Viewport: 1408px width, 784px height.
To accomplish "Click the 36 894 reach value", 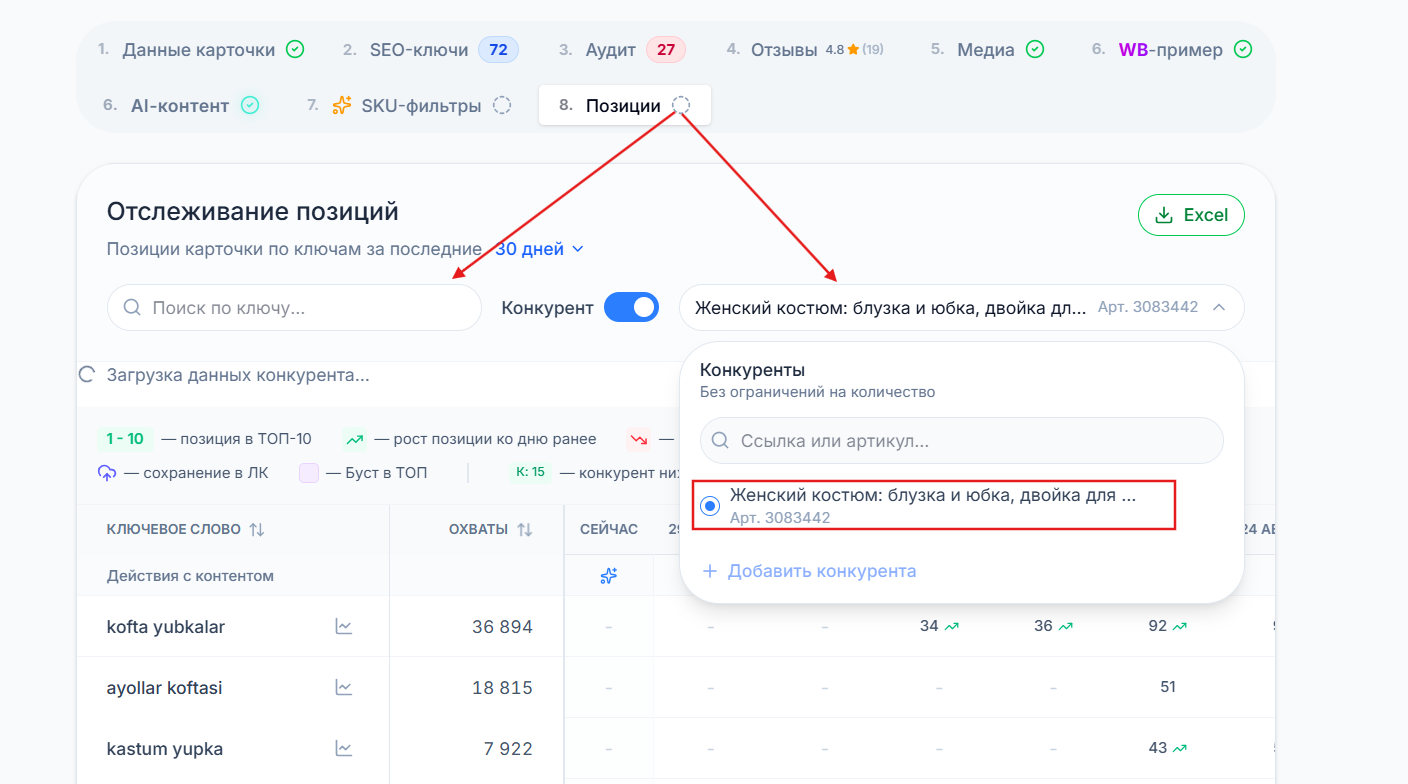I will (502, 627).
